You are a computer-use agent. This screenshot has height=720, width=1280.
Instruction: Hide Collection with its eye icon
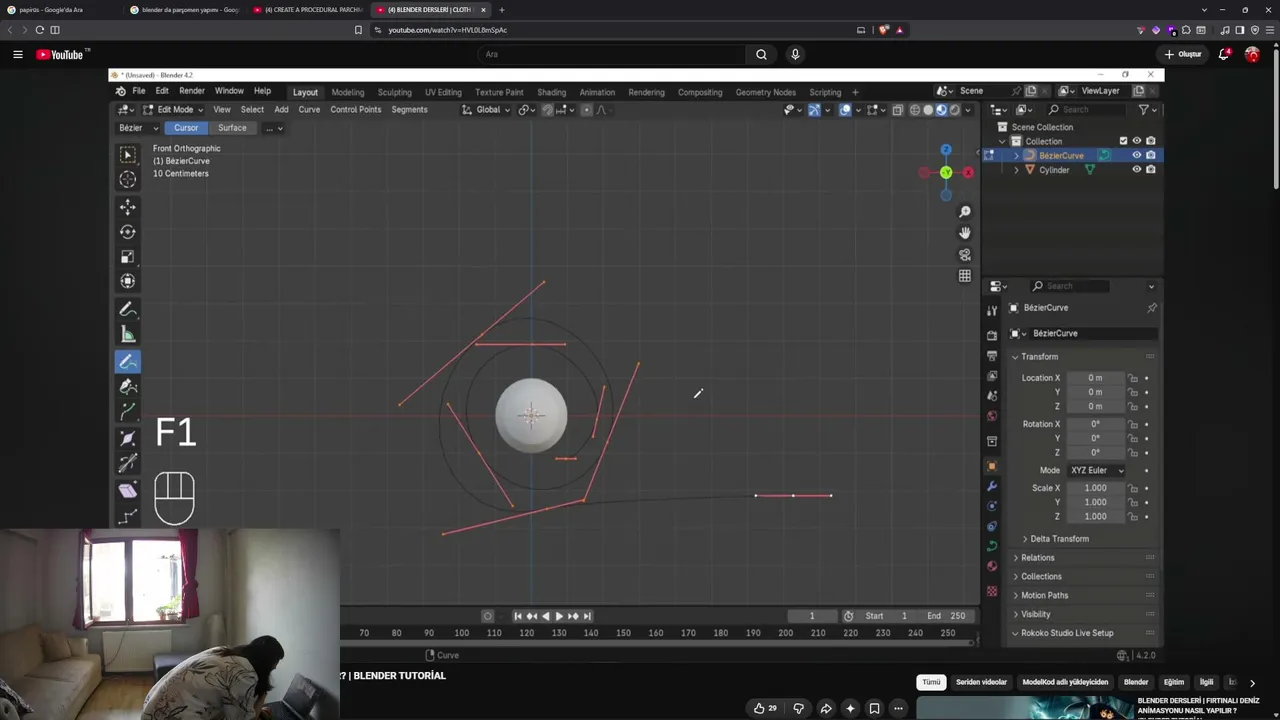[x=1137, y=141]
